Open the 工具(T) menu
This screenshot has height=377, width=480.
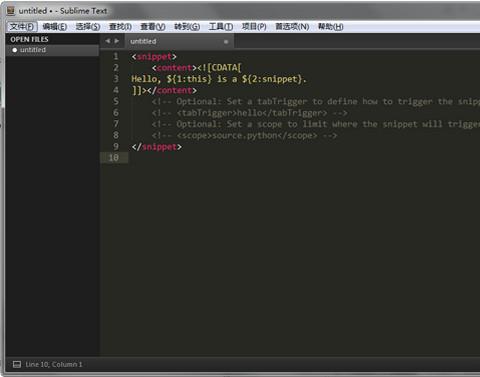coord(221,27)
